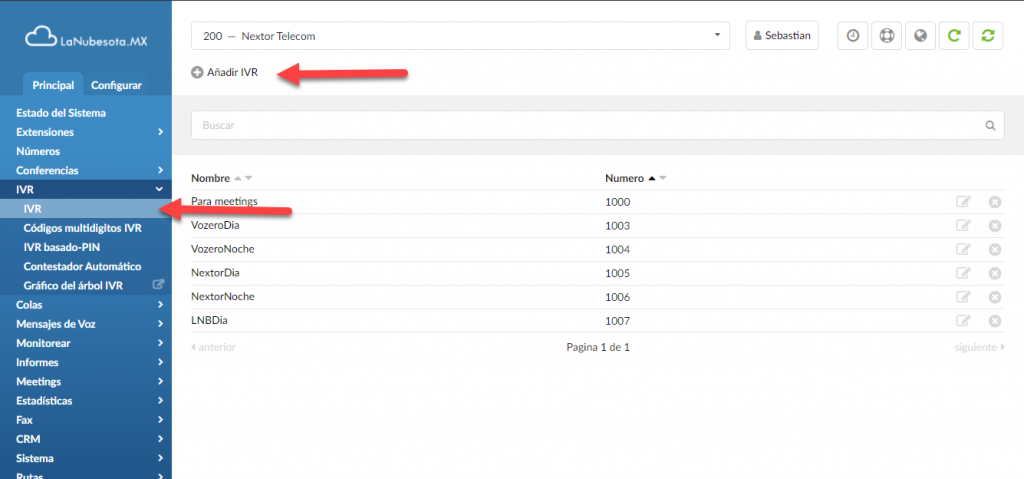The image size is (1024, 479).
Task: Open Códigos multidigitos IVR
Action: [x=82, y=228]
